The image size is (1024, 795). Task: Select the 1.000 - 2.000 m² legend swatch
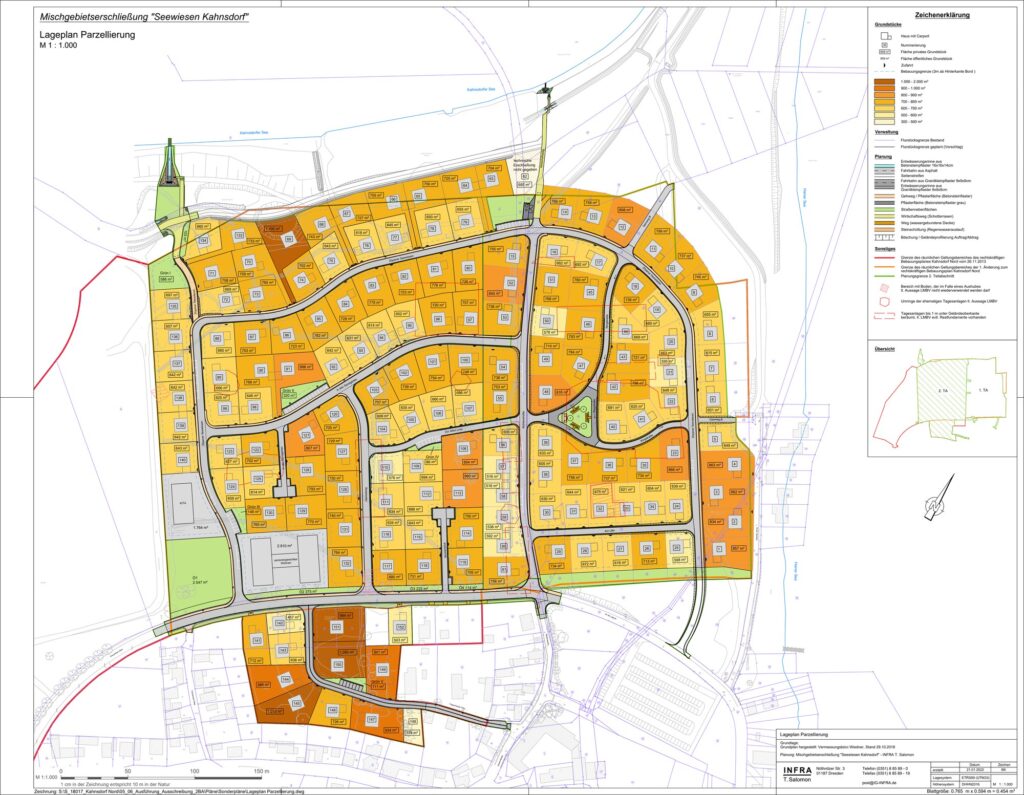884,81
